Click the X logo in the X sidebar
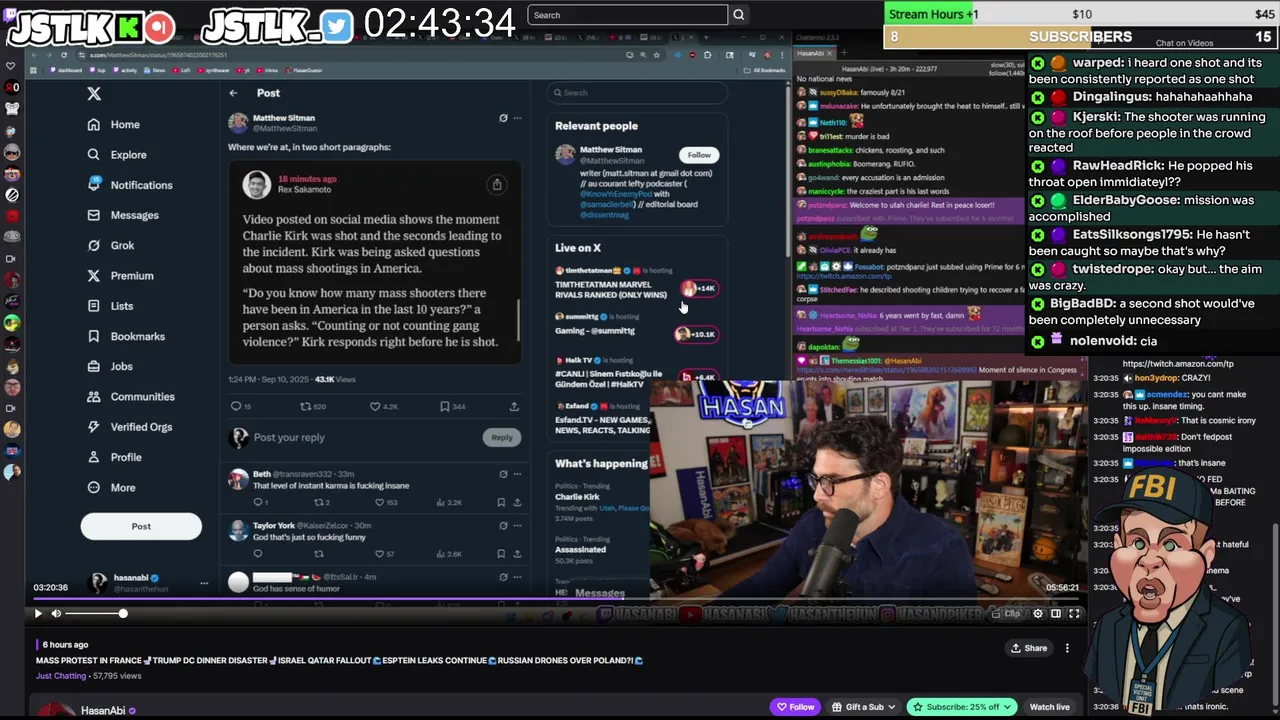Screen dimensions: 1280x720 point(94,93)
